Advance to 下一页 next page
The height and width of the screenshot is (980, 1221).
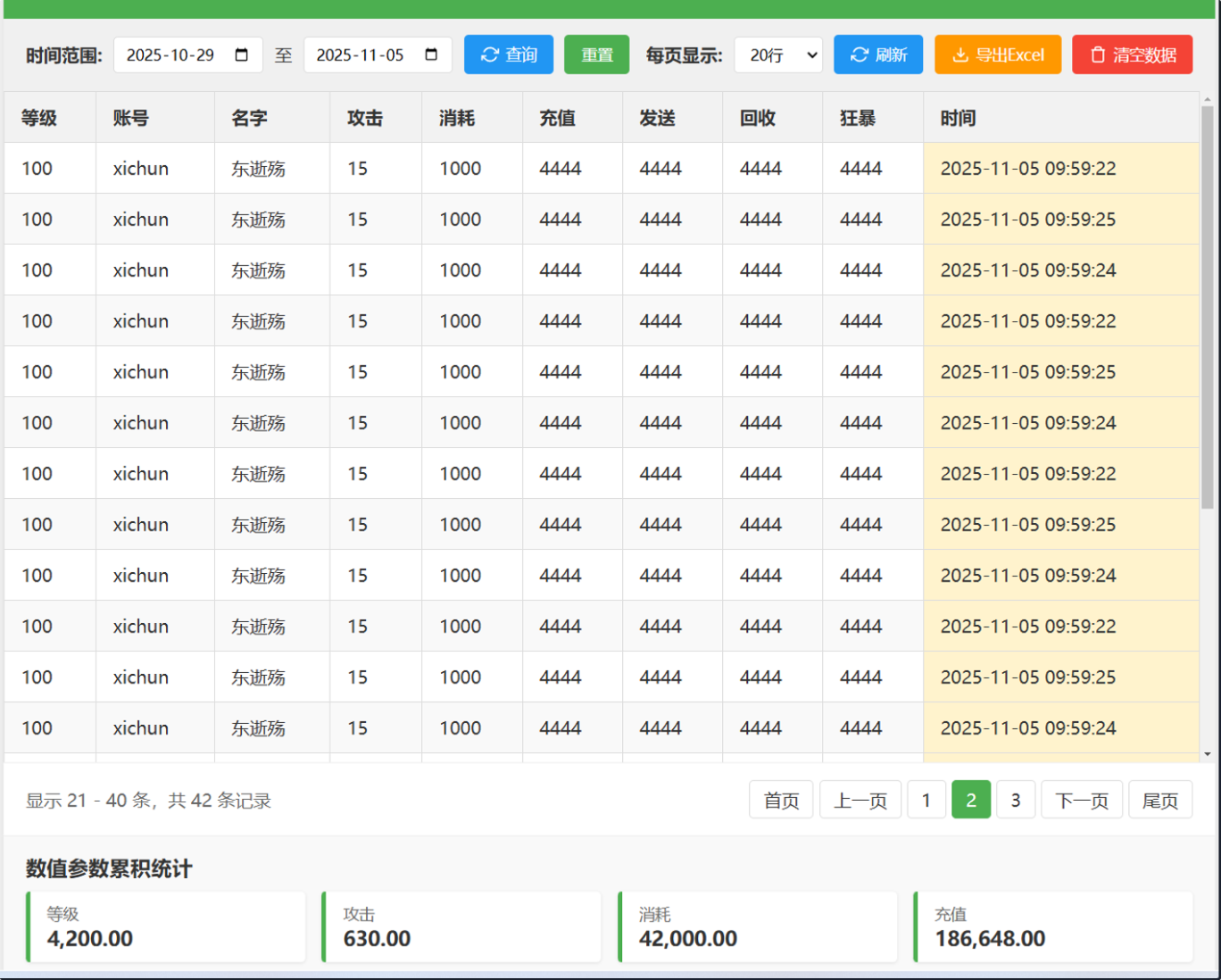1082,800
